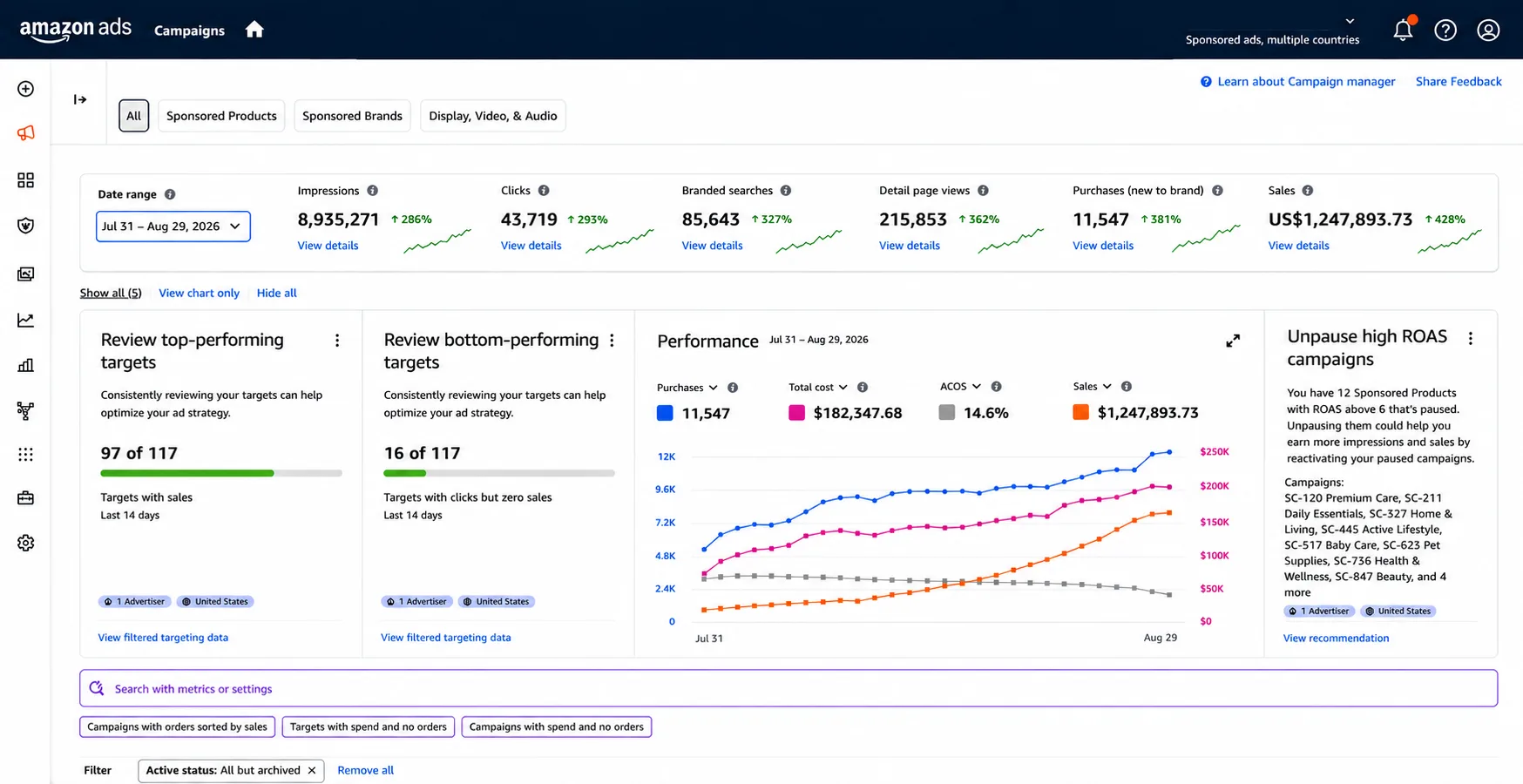Open the Sales metric dropdown in Performance

(x=1093, y=387)
